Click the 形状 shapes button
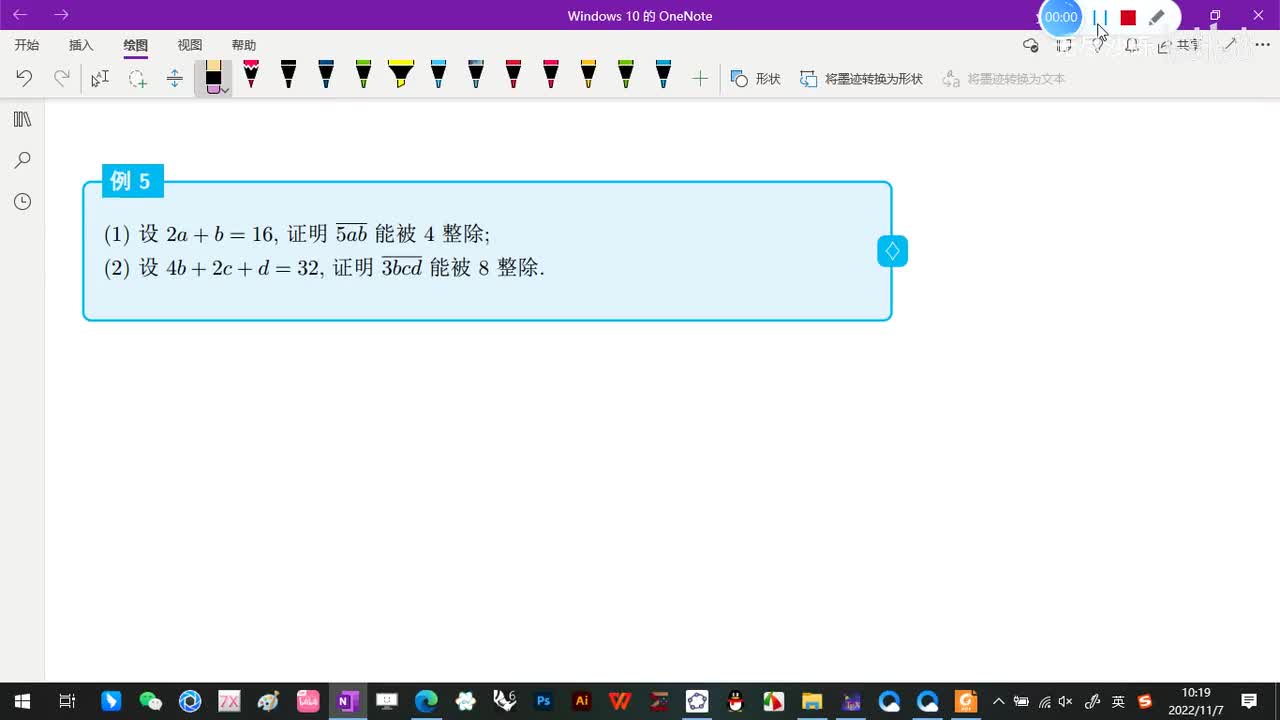This screenshot has width=1280, height=720. [755, 78]
